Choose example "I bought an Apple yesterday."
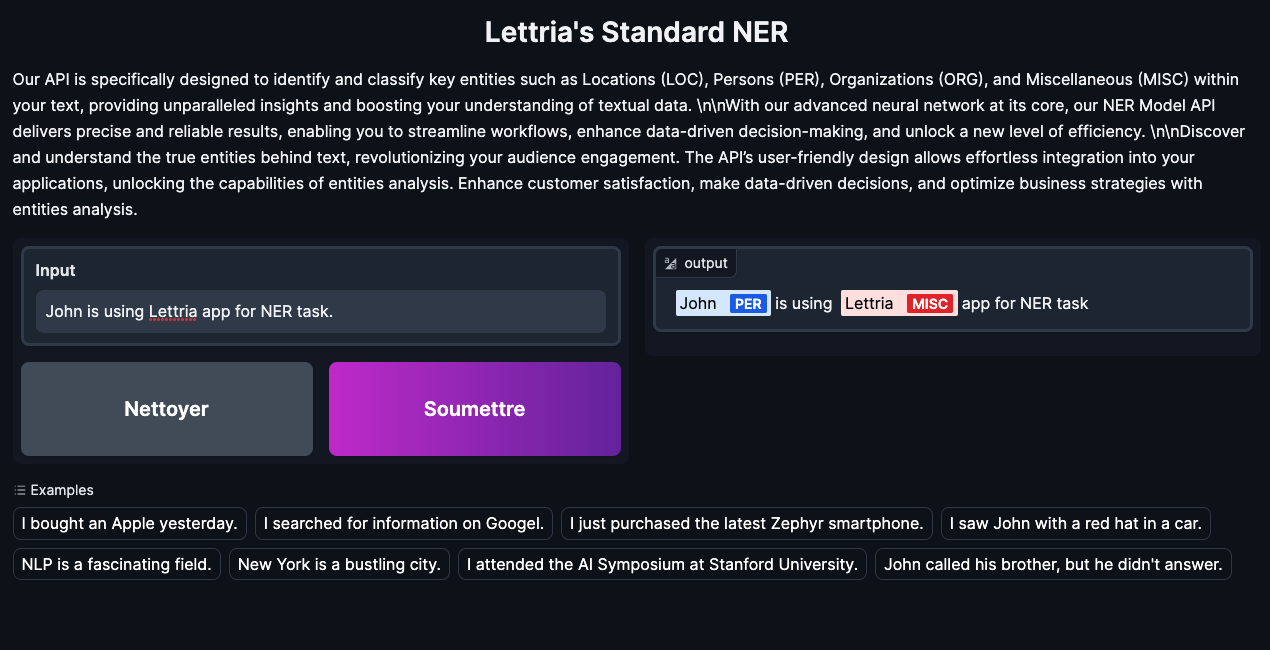This screenshot has height=650, width=1270. pos(130,523)
